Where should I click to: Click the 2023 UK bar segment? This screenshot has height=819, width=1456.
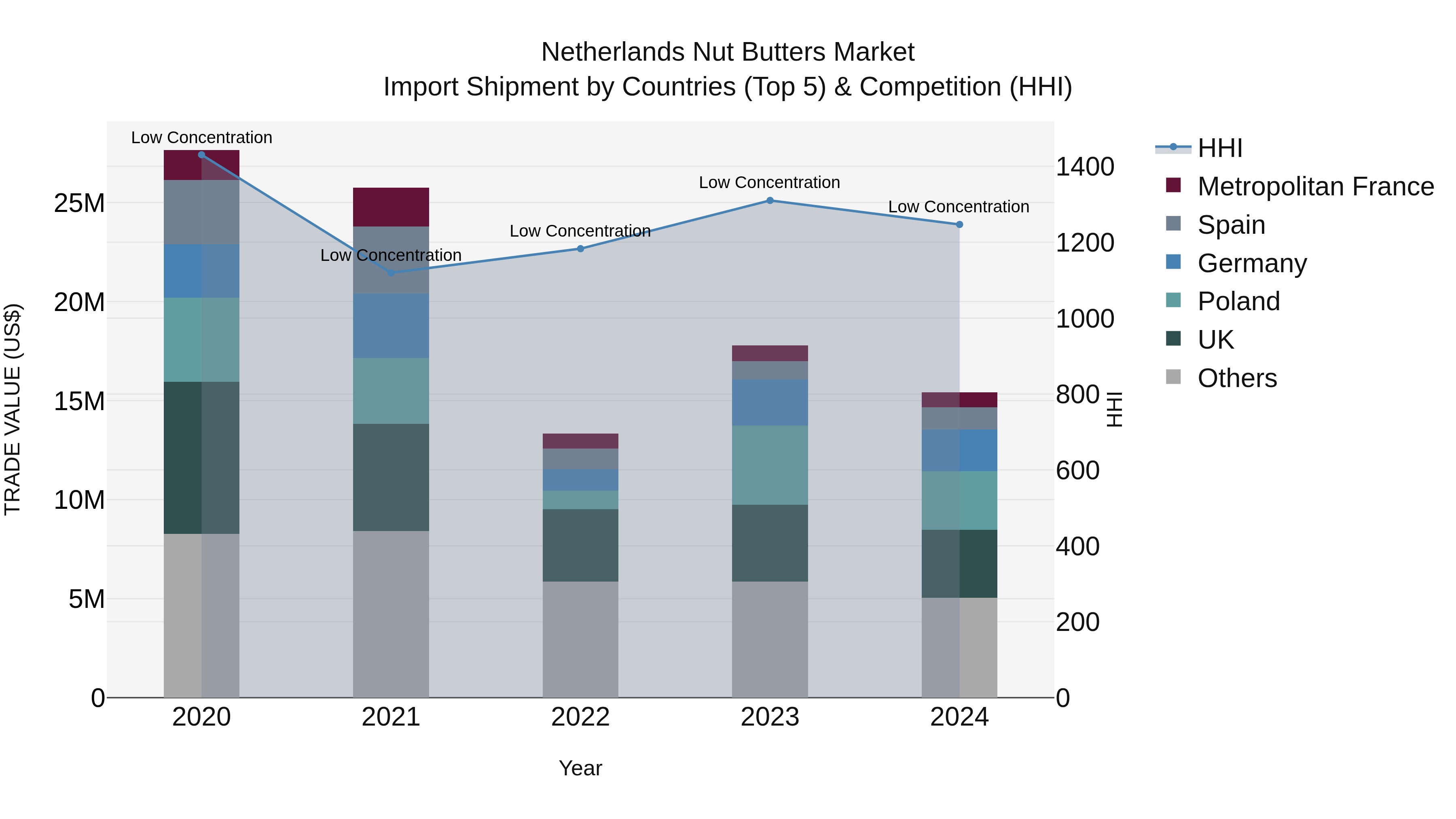pos(770,543)
